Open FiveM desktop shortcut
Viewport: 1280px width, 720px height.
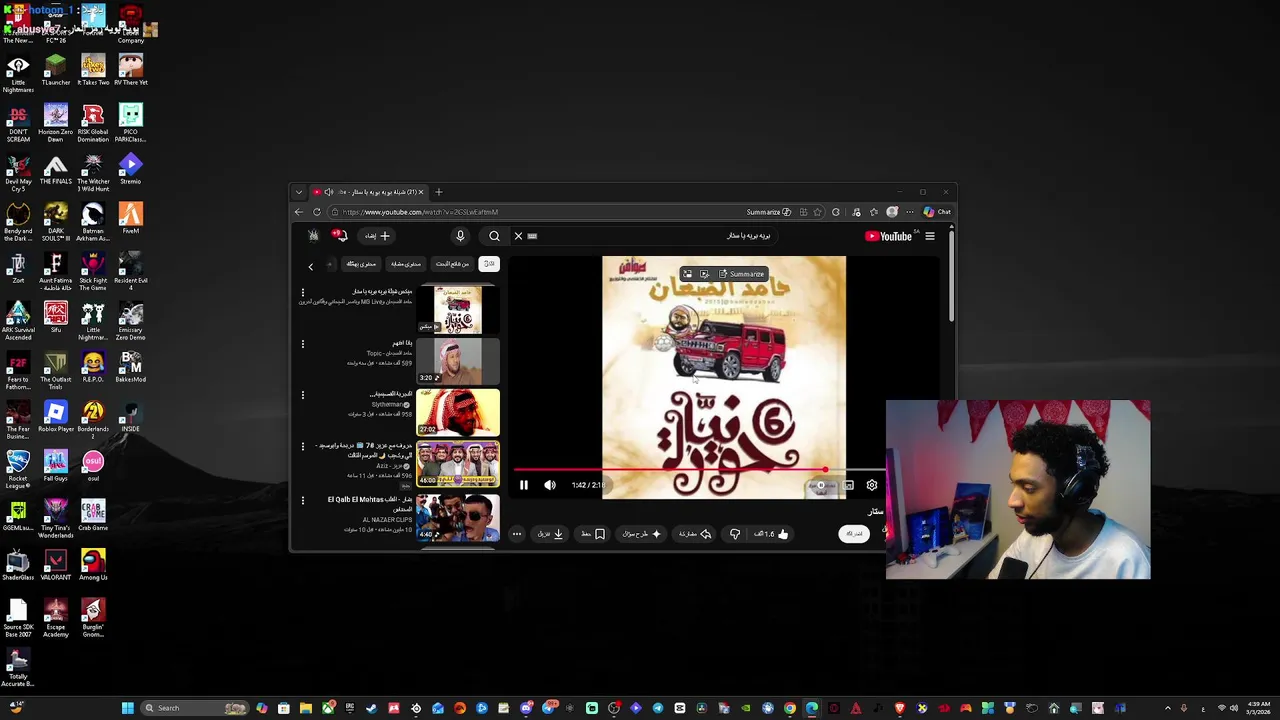131,218
